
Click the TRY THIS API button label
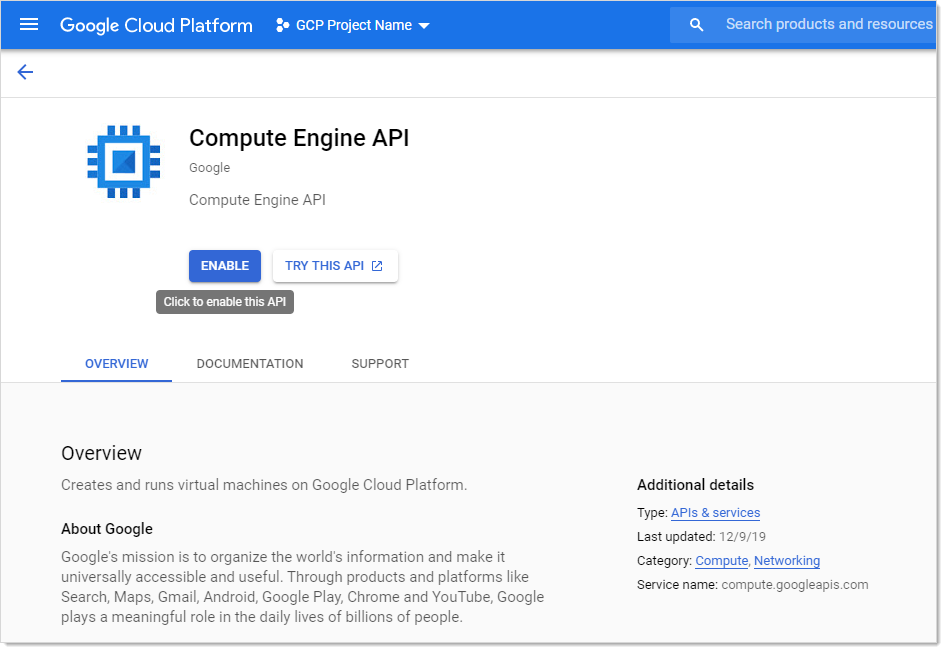[324, 266]
